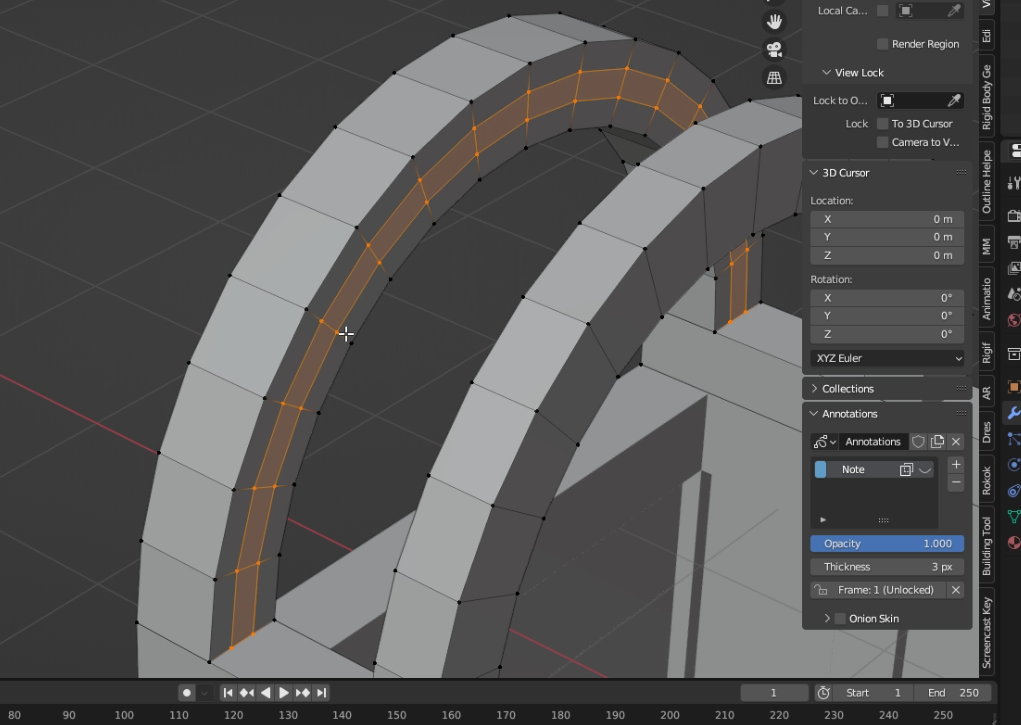Open the annotation data-block browse dropdown

click(824, 442)
